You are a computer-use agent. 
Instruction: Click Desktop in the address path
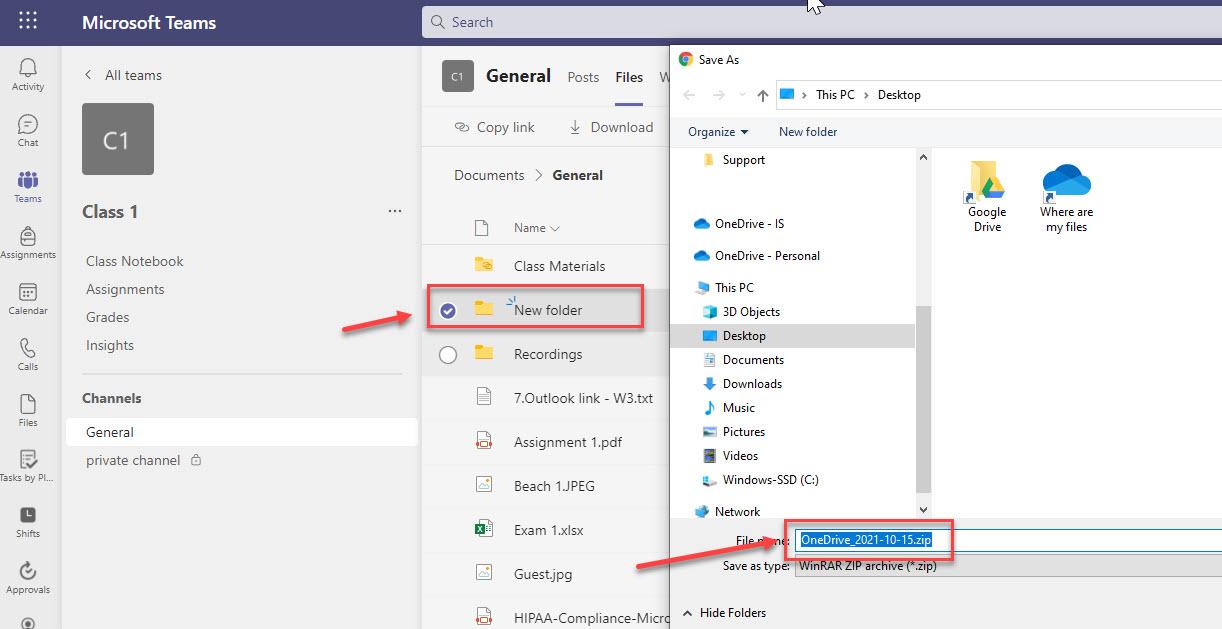(x=899, y=95)
